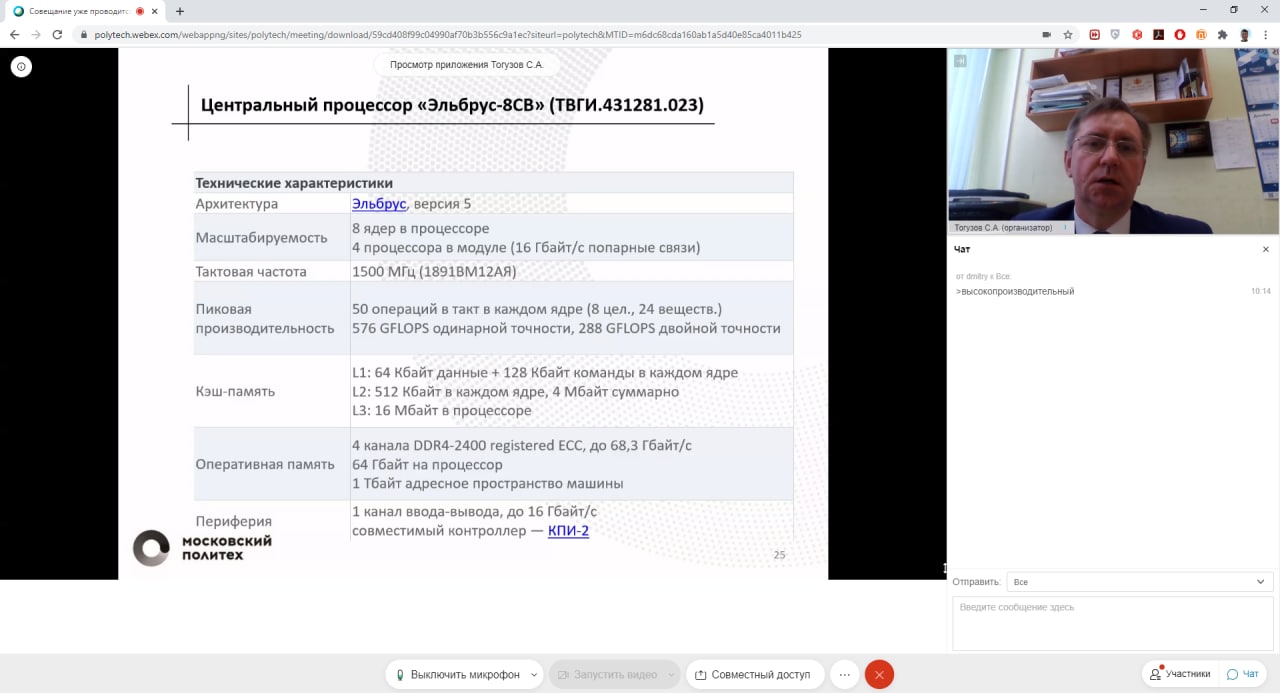Open Adobe Acrobat extension icon

1158,34
